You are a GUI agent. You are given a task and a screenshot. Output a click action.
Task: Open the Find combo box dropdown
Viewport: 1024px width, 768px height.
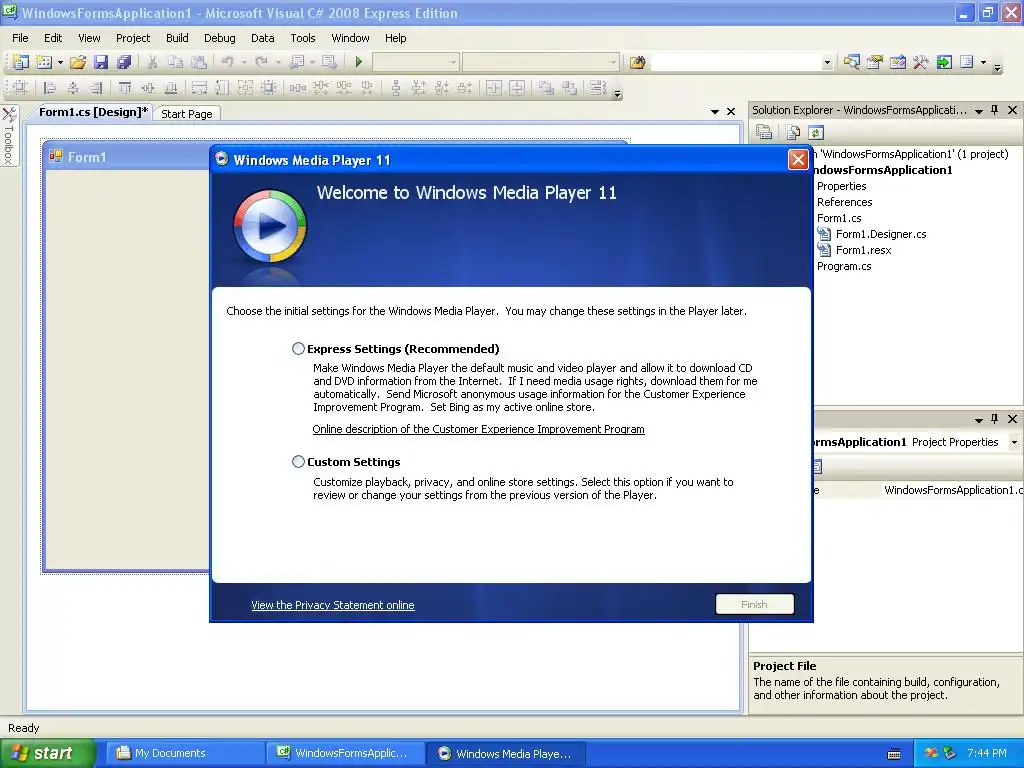click(827, 63)
